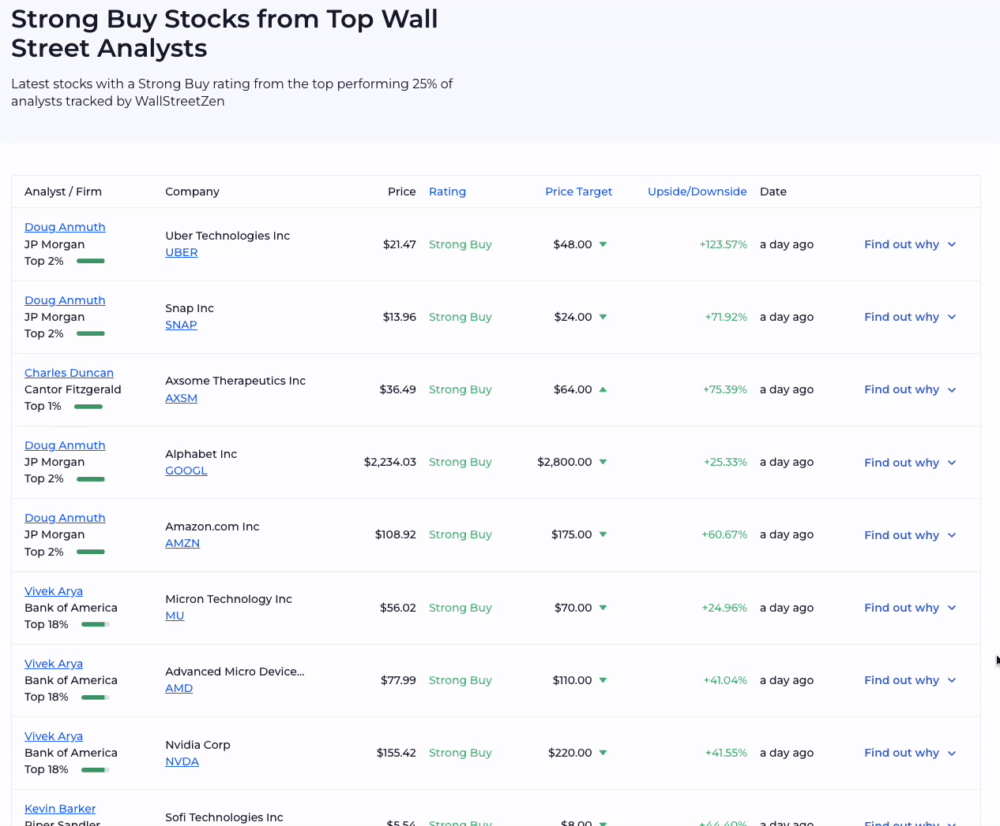1000x826 pixels.
Task: Click the Price column header
Action: coord(402,191)
